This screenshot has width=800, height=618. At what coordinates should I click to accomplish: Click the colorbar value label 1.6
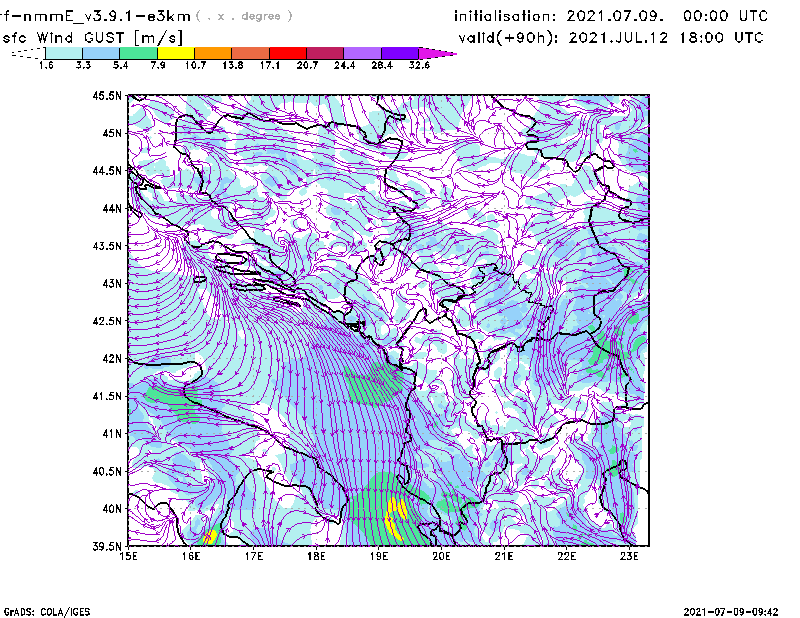click(46, 65)
